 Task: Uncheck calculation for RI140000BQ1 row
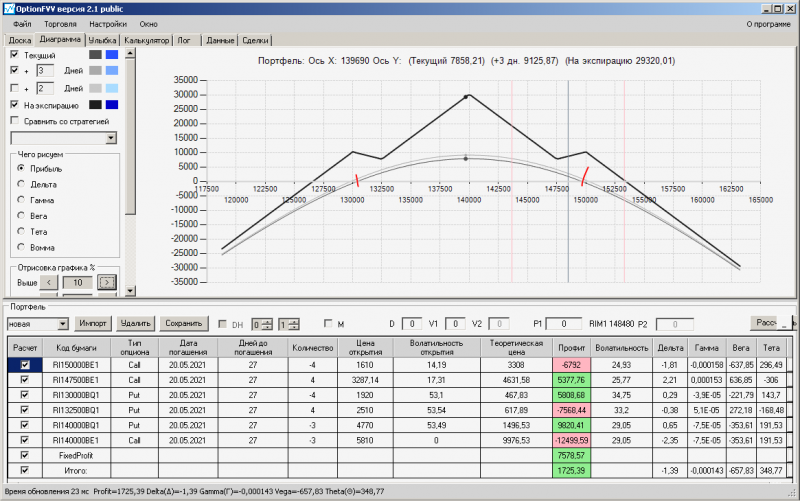[24, 425]
